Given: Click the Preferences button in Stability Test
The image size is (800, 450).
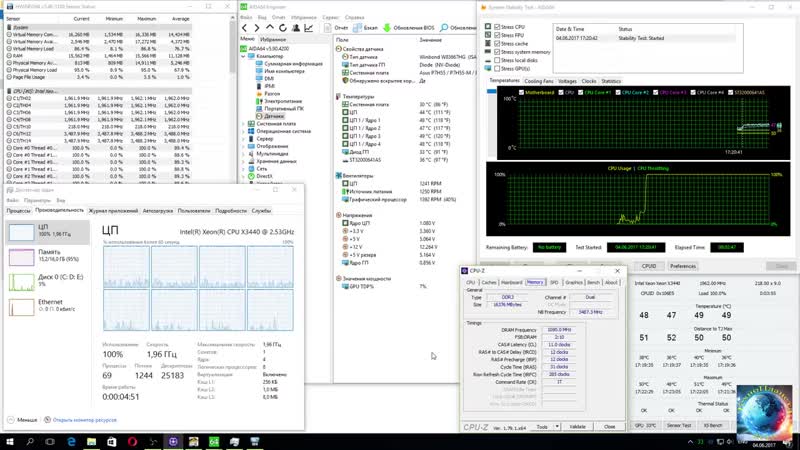Looking at the screenshot, I should point(683,266).
